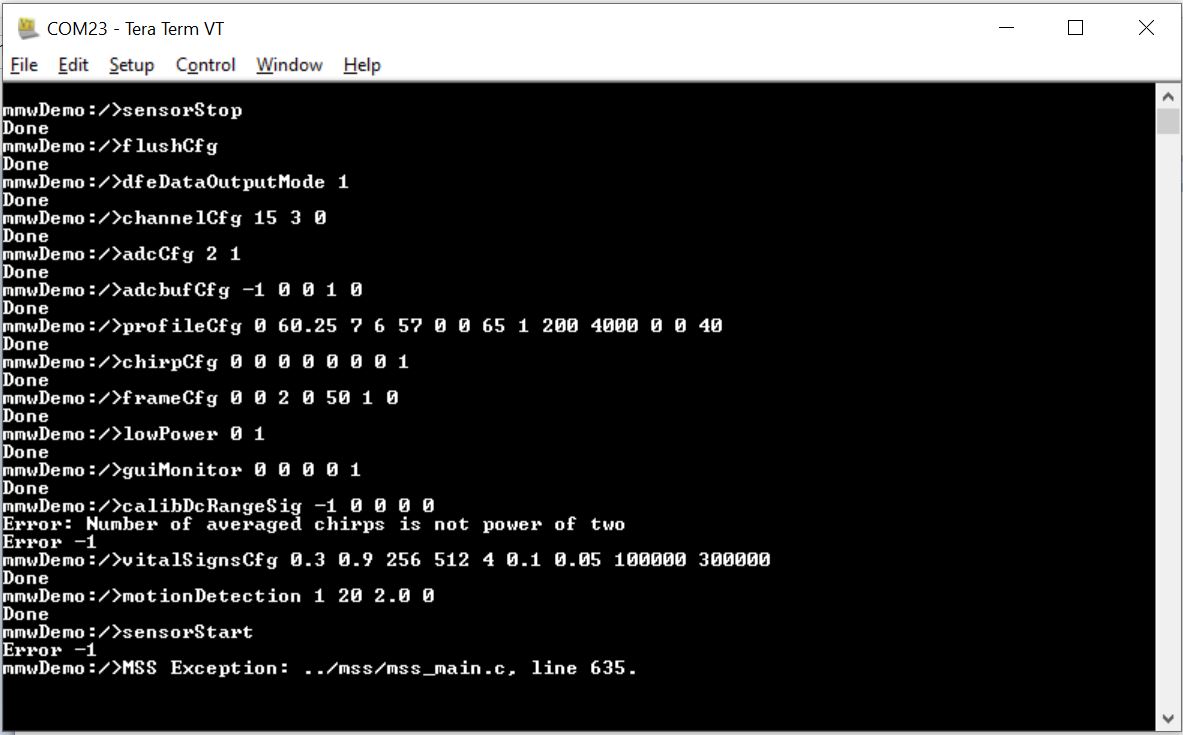The image size is (1183, 735).
Task: Click the scrollbar up arrow
Action: click(1168, 96)
